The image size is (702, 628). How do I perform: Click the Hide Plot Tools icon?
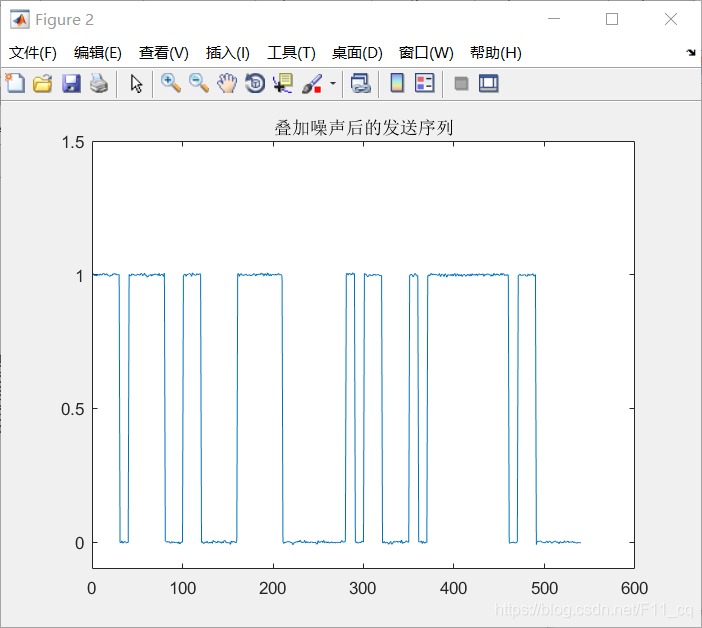[461, 83]
